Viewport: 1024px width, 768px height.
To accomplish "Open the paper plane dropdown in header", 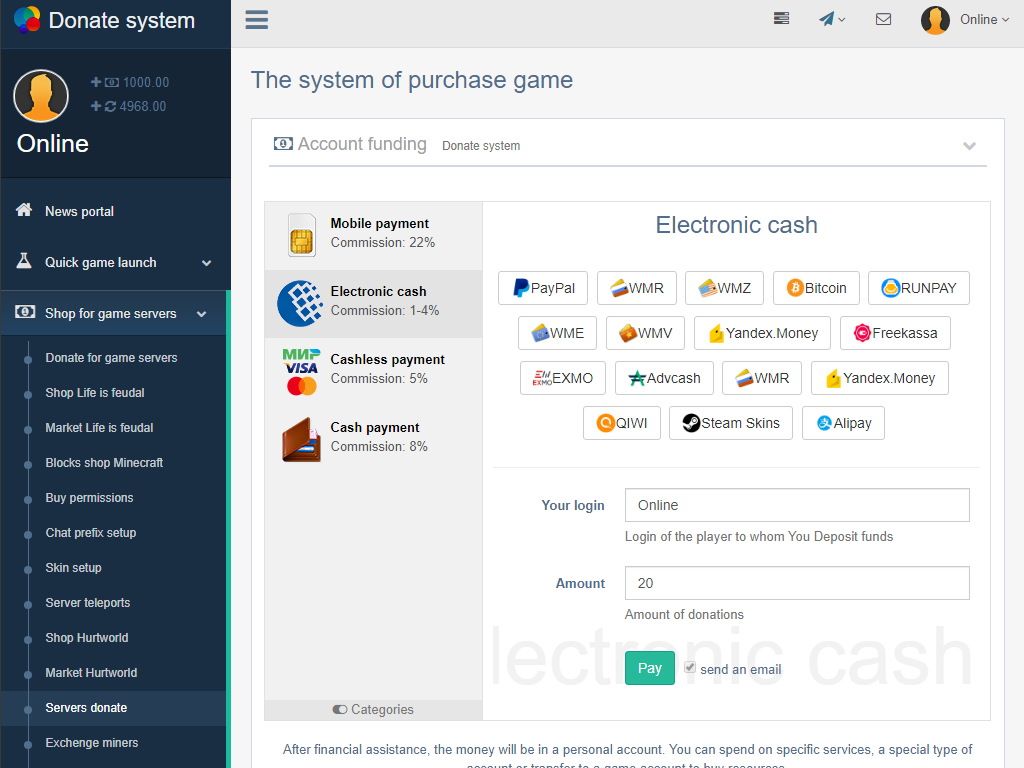I will point(831,19).
